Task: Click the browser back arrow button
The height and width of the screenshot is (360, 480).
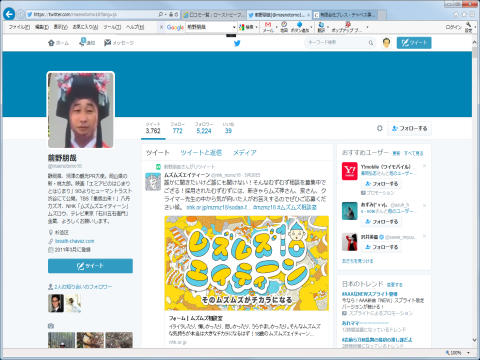Action: click(9, 14)
